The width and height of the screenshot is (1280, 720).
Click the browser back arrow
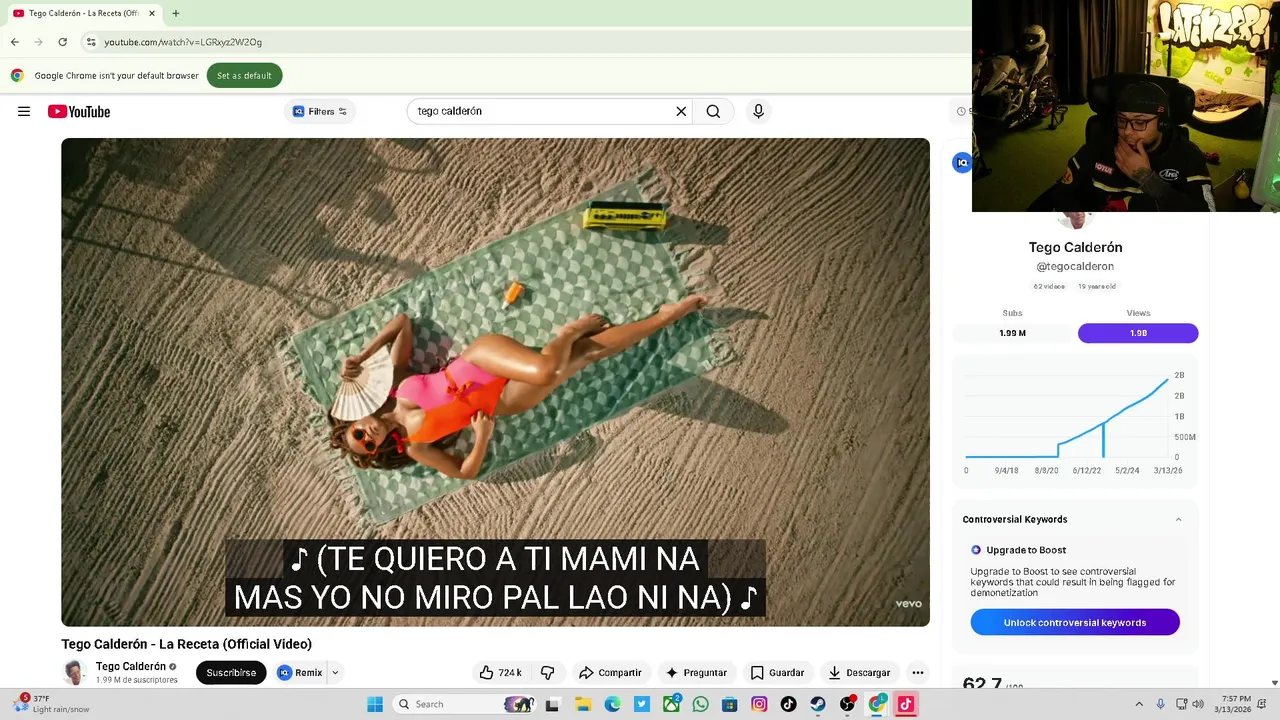pos(14,42)
